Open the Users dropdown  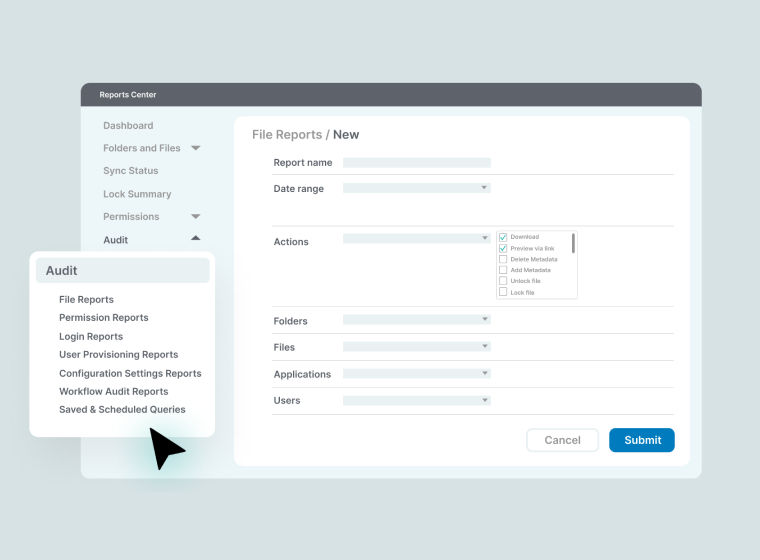point(416,400)
